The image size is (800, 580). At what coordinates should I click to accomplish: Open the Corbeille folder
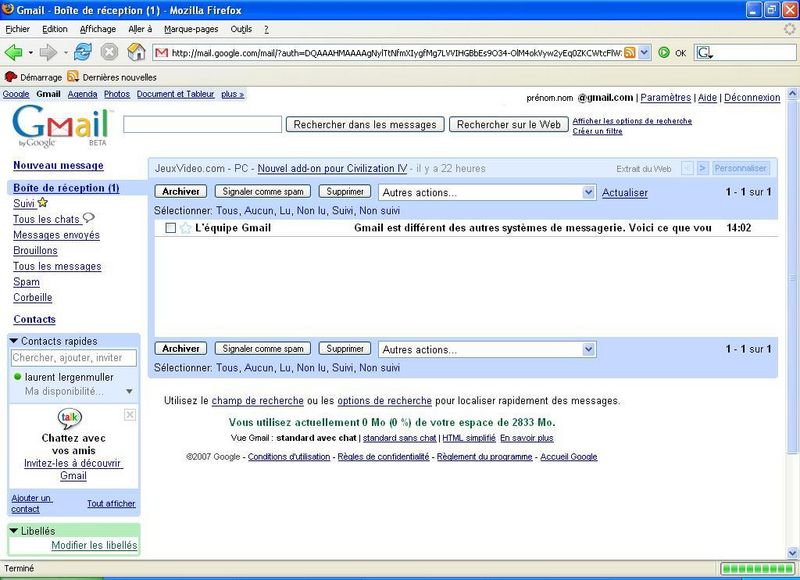click(x=33, y=297)
